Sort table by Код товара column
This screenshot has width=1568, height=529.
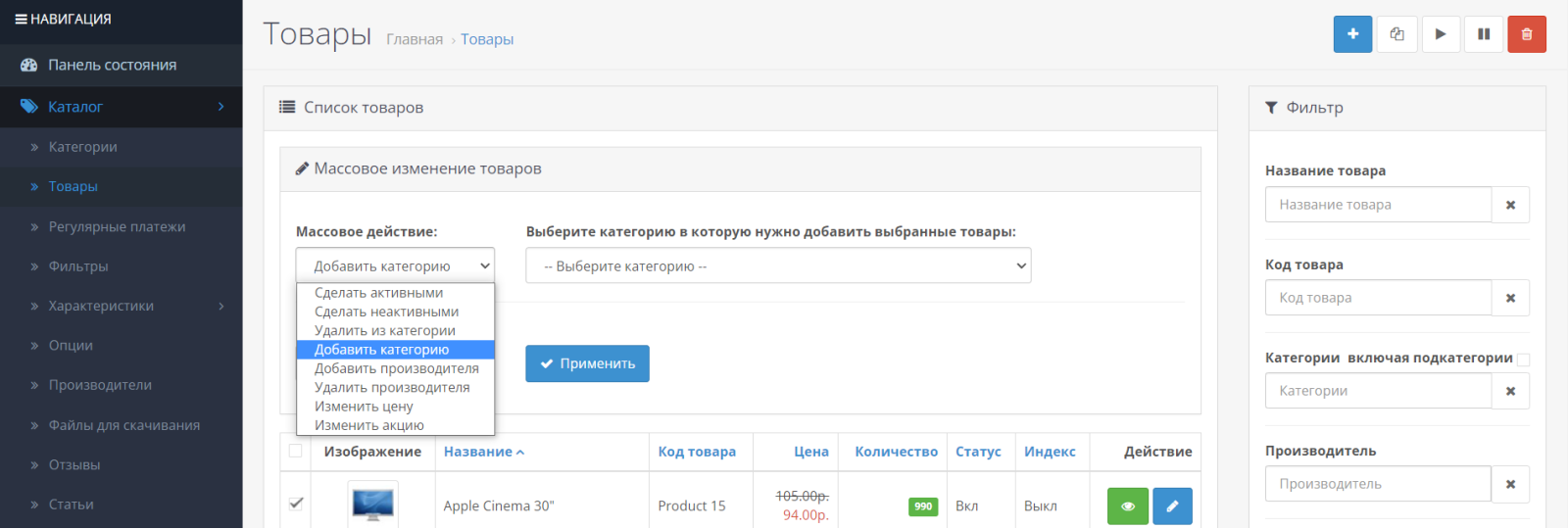tap(697, 452)
